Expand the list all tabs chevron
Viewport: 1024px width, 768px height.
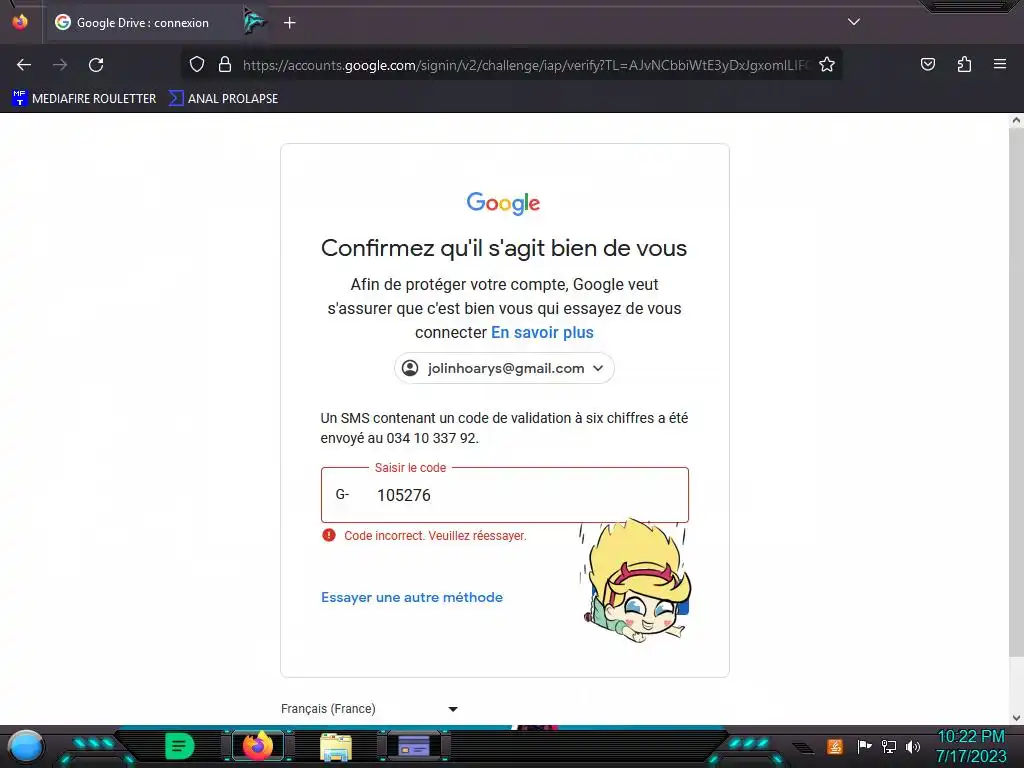tap(854, 22)
